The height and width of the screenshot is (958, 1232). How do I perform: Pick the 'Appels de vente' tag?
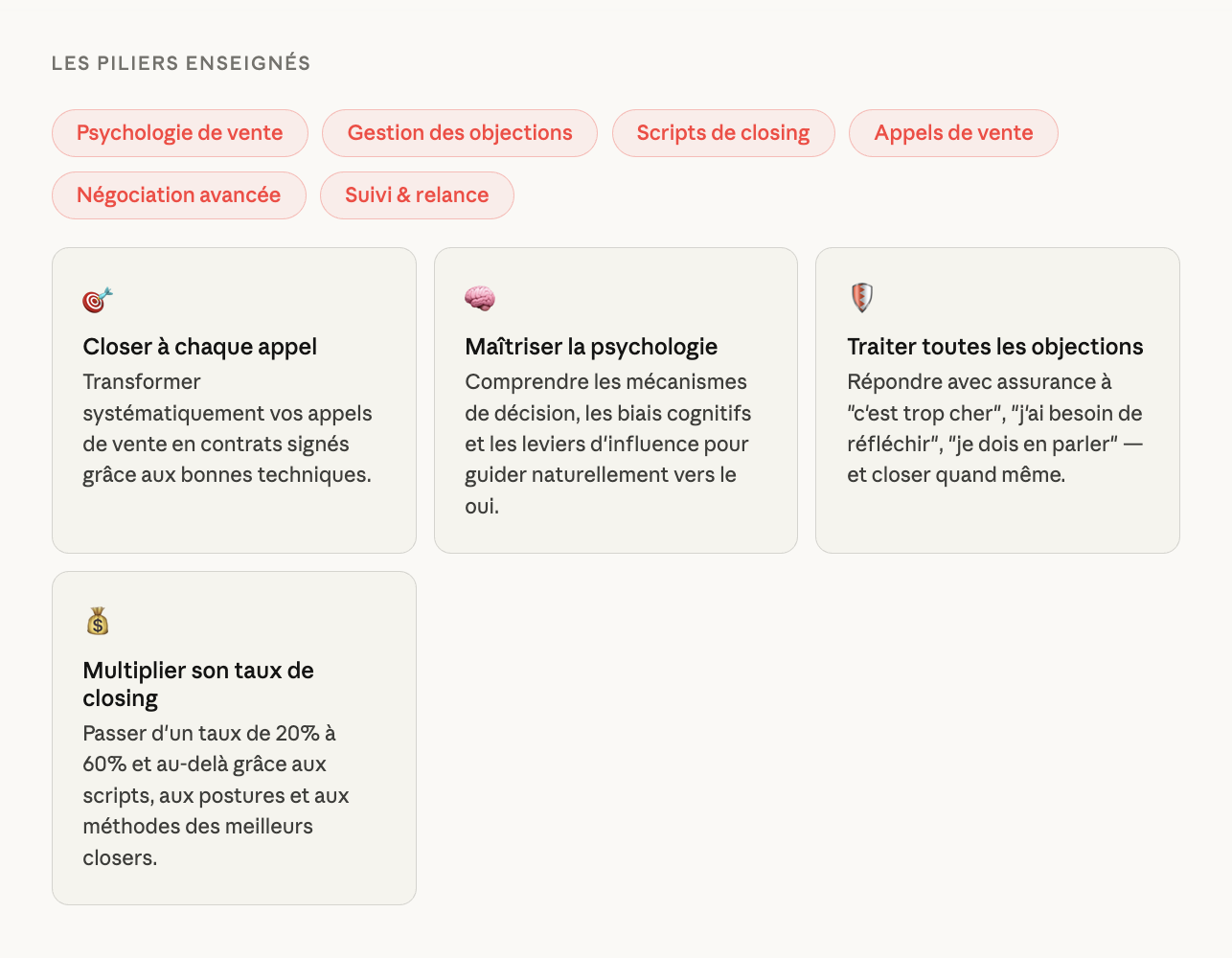(x=952, y=133)
